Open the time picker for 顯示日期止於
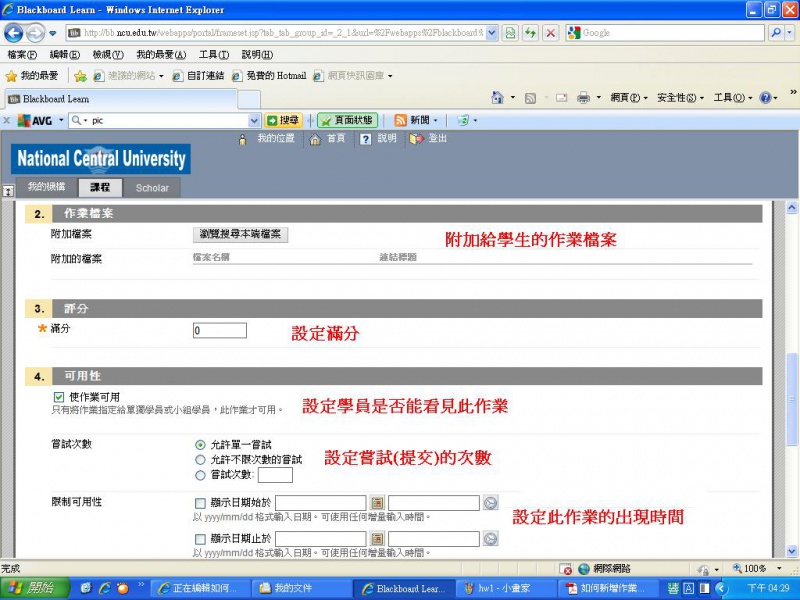Image resolution: width=800 pixels, height=600 pixels. [x=490, y=539]
